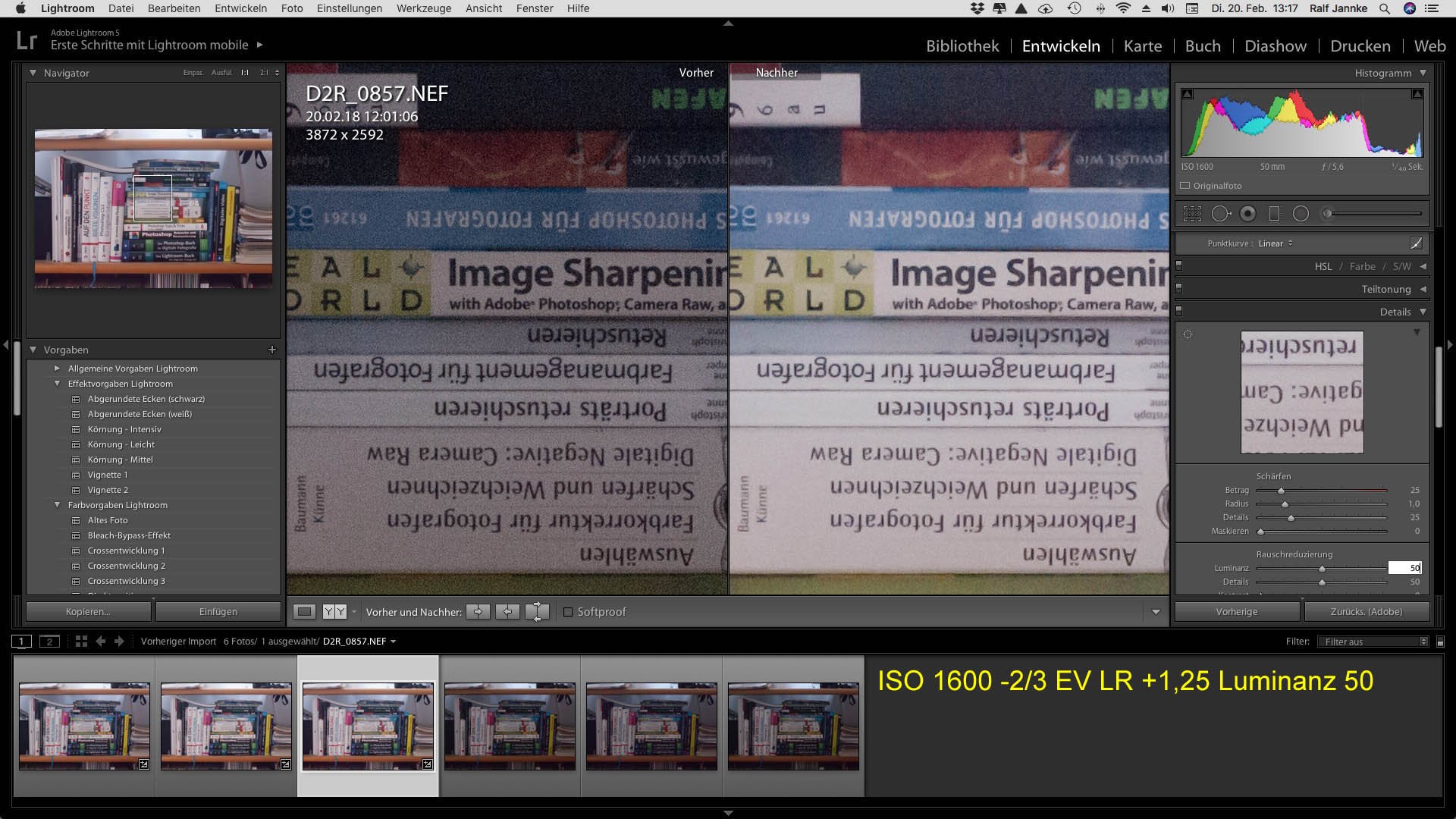The image size is (1456, 819).
Task: Click the Luminanz noise reduction slider
Action: [1321, 569]
